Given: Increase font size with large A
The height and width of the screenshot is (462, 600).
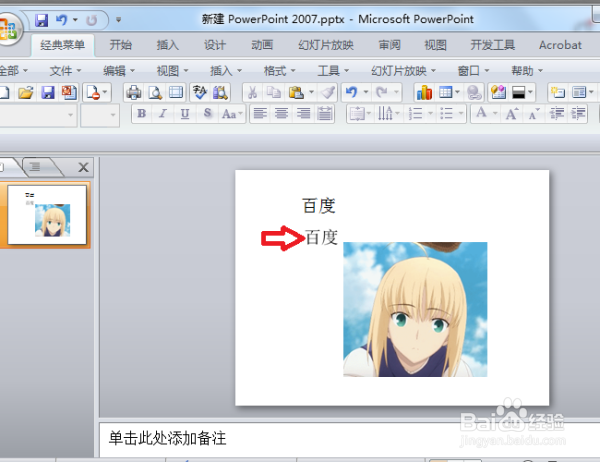Looking at the screenshot, I should (512, 114).
